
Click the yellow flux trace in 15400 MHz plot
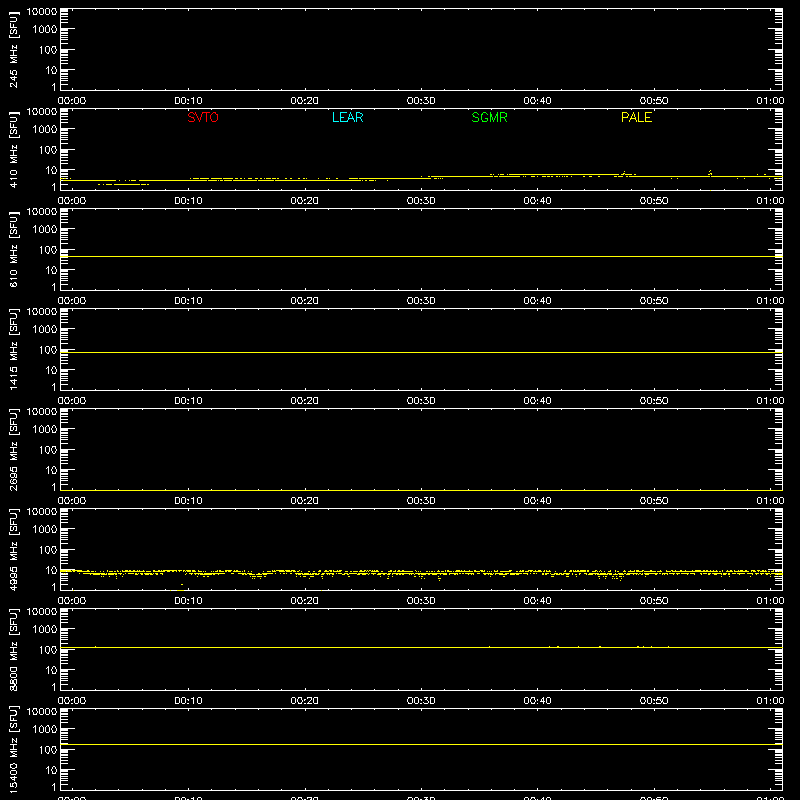[421, 744]
